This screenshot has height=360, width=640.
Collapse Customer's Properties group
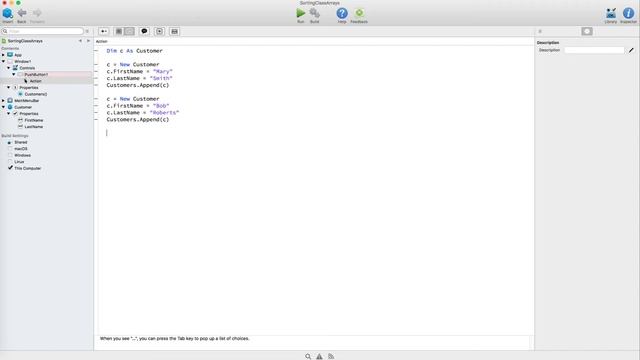point(9,113)
